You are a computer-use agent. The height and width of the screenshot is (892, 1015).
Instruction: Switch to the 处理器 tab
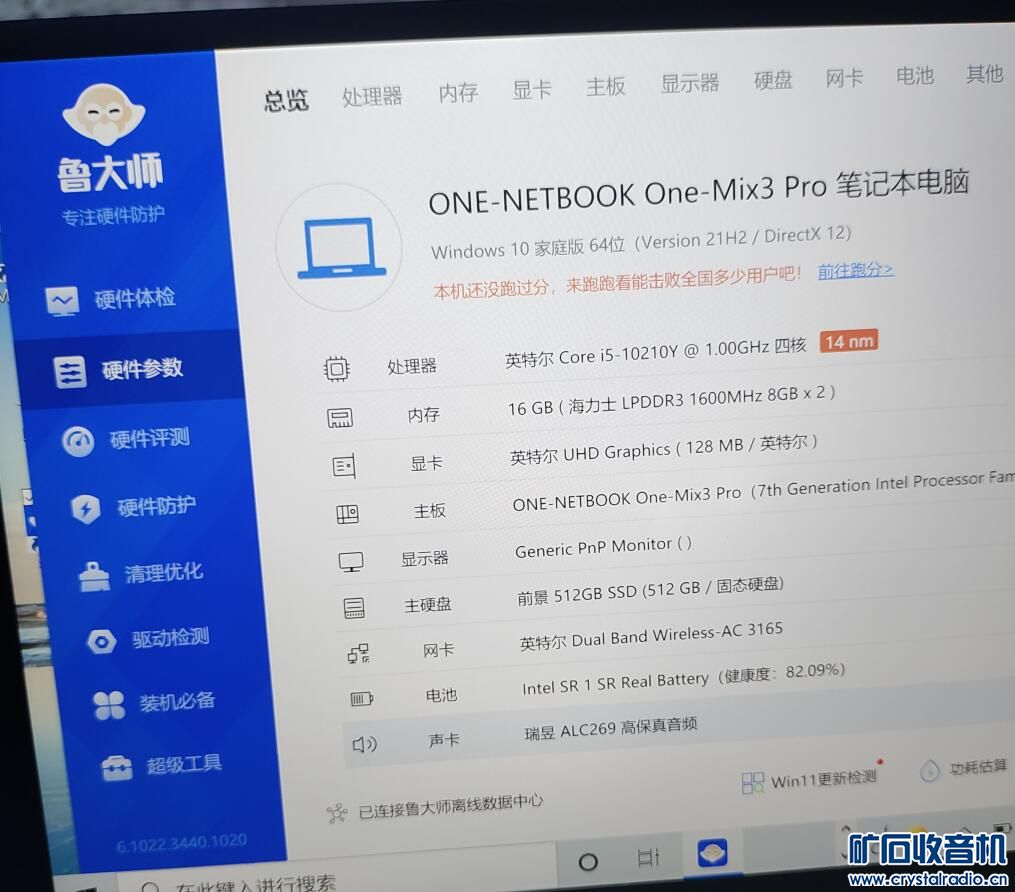tap(372, 96)
